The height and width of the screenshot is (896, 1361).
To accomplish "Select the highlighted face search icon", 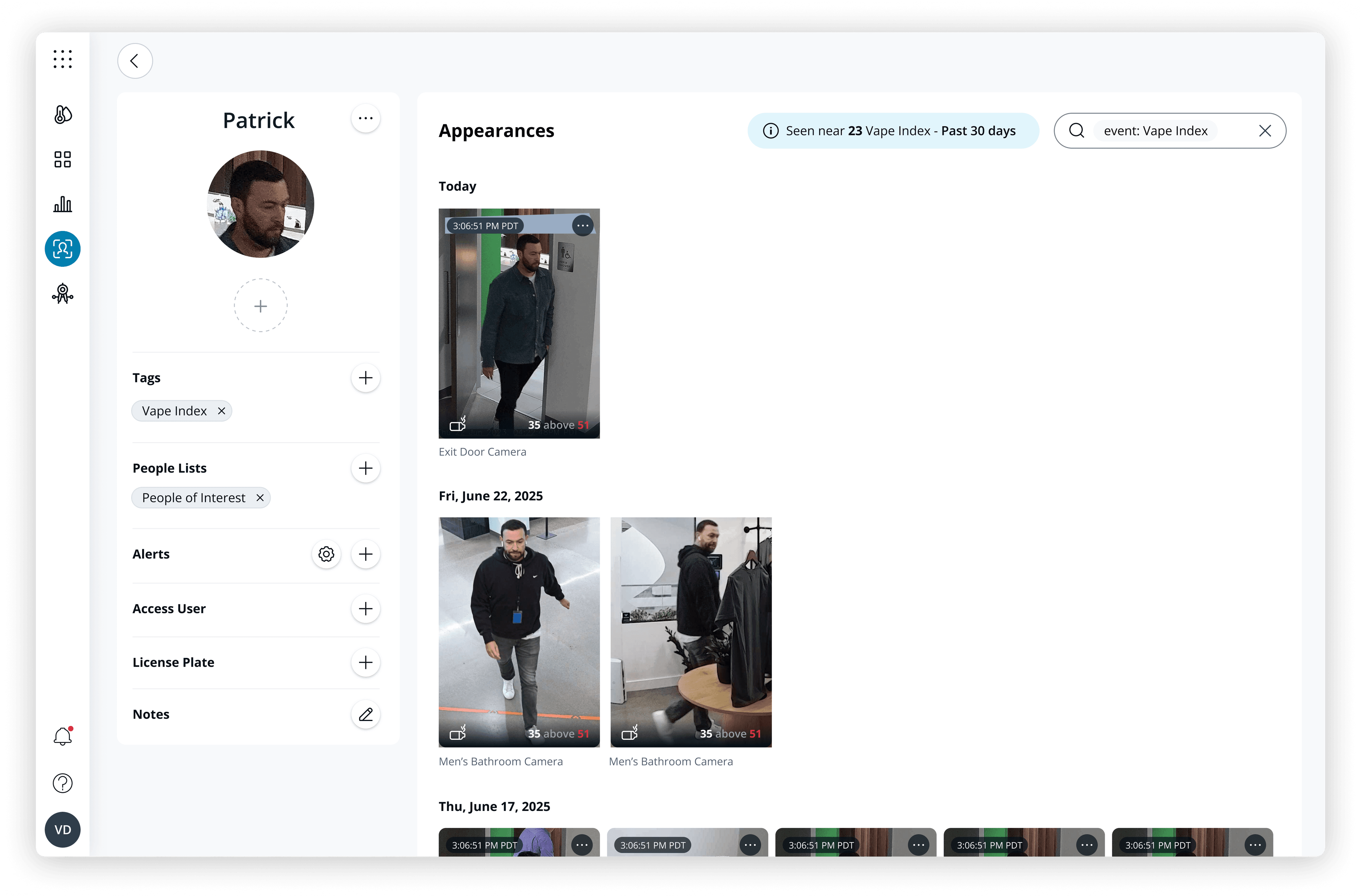I will (x=62, y=249).
